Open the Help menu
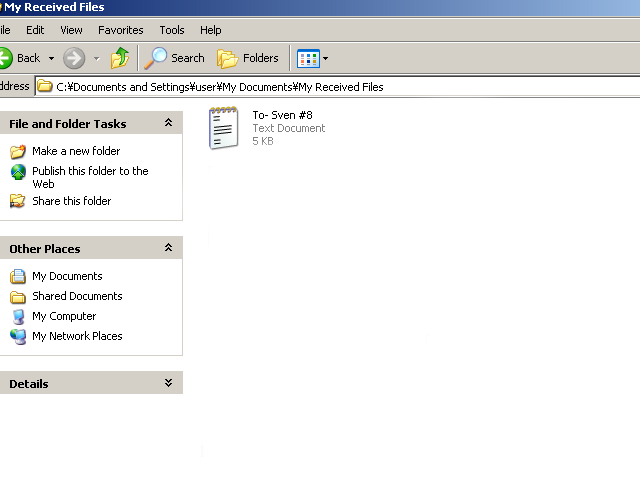Viewport: 640px width, 480px height. (x=210, y=30)
